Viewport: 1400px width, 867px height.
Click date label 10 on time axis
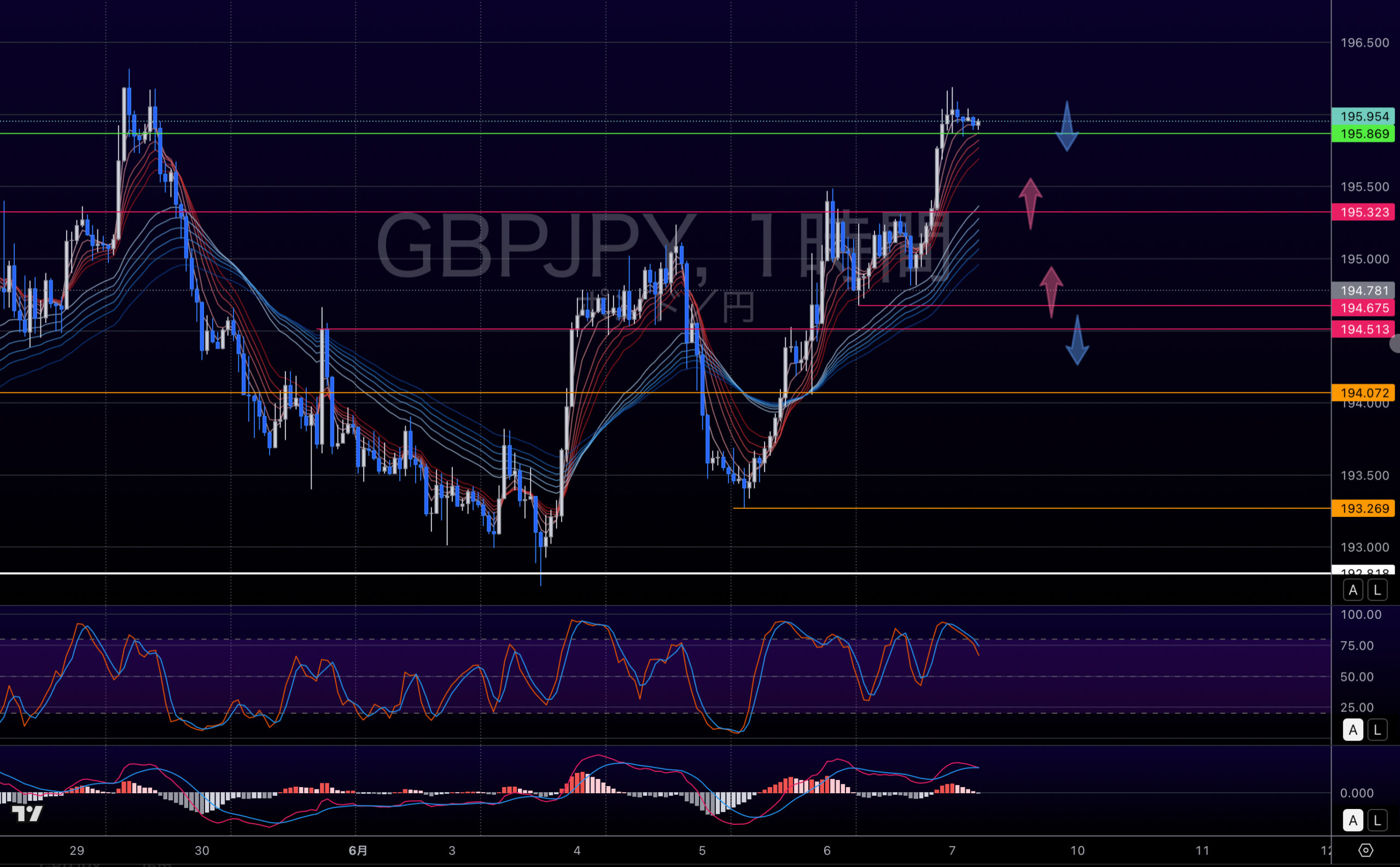(1077, 851)
